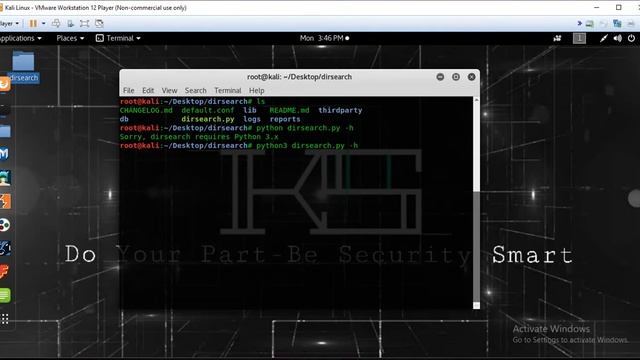Open the terminal Help menu
Image resolution: width=640 pixels, height=360 pixels.
[x=257, y=90]
